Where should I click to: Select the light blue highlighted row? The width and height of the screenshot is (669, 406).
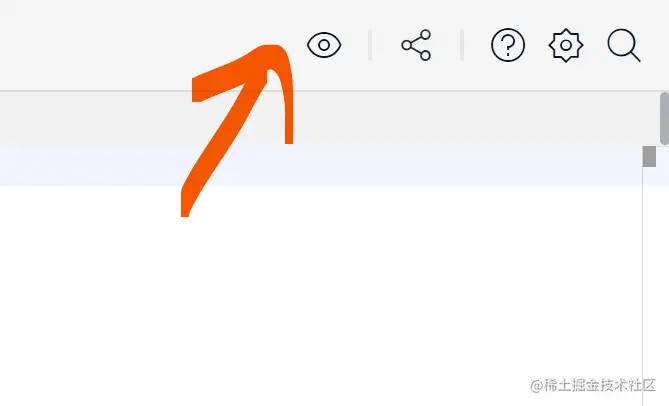pyautogui.click(x=320, y=165)
